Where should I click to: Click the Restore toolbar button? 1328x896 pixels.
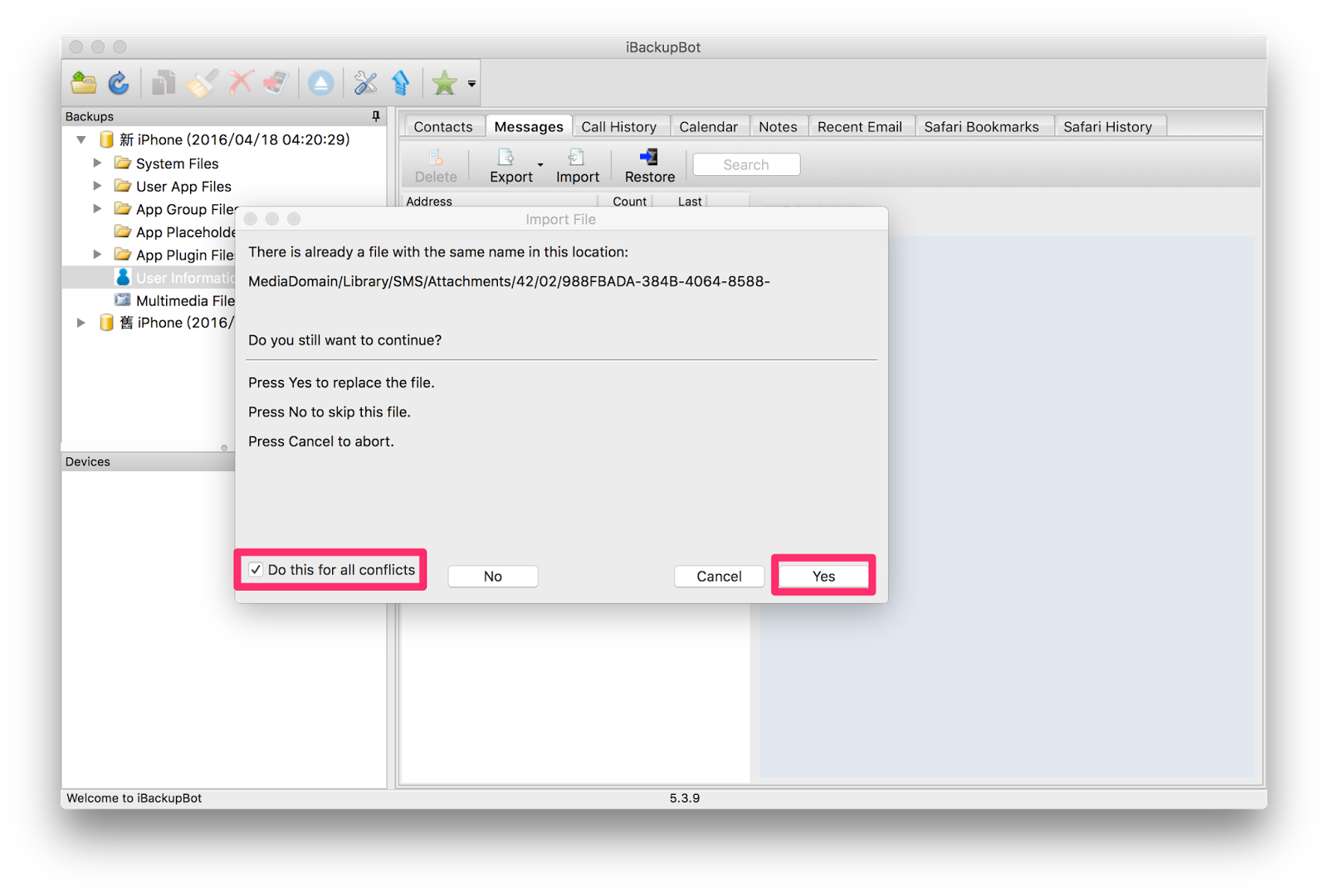[x=649, y=166]
